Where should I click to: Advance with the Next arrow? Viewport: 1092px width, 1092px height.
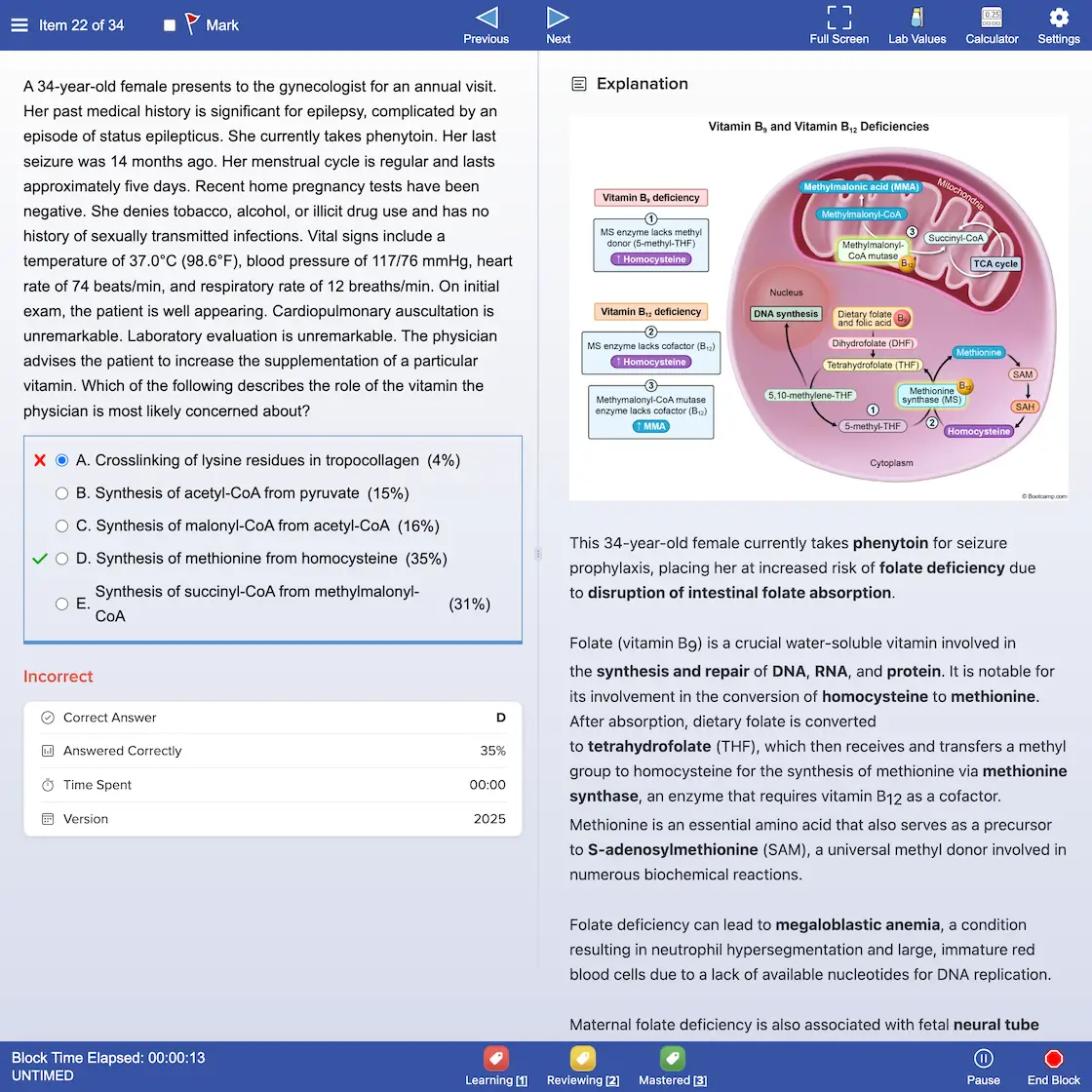(558, 25)
